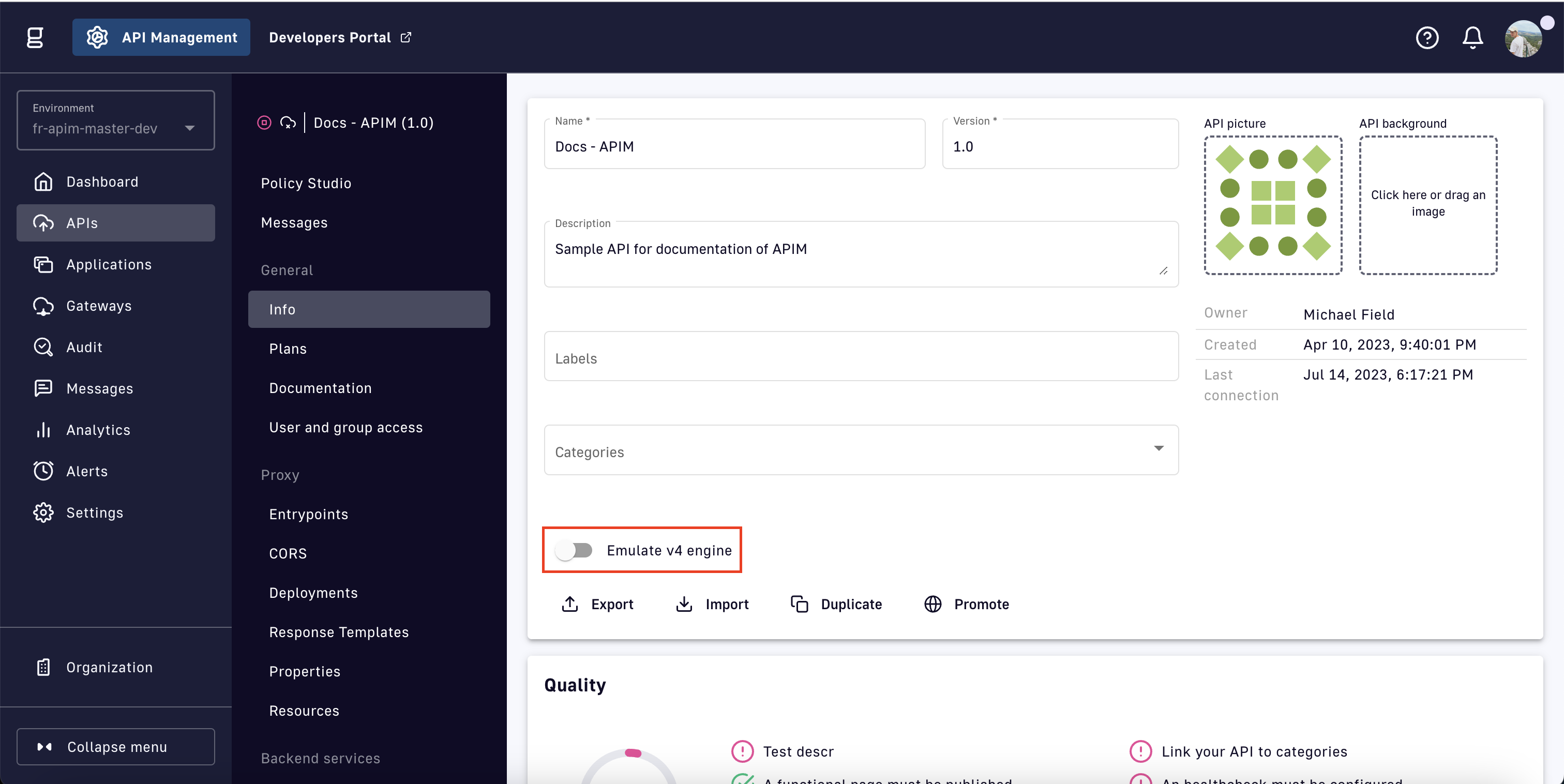Open Dashboard from the home icon
1564x784 pixels.
tap(43, 182)
